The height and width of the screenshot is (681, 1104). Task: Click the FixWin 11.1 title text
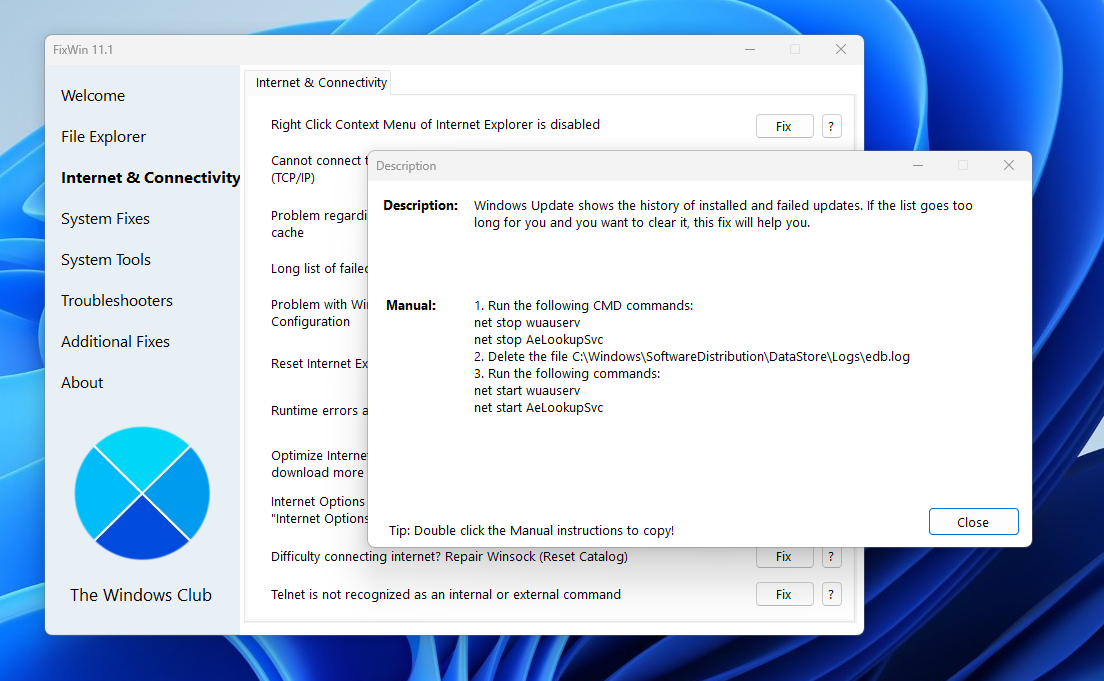(83, 50)
